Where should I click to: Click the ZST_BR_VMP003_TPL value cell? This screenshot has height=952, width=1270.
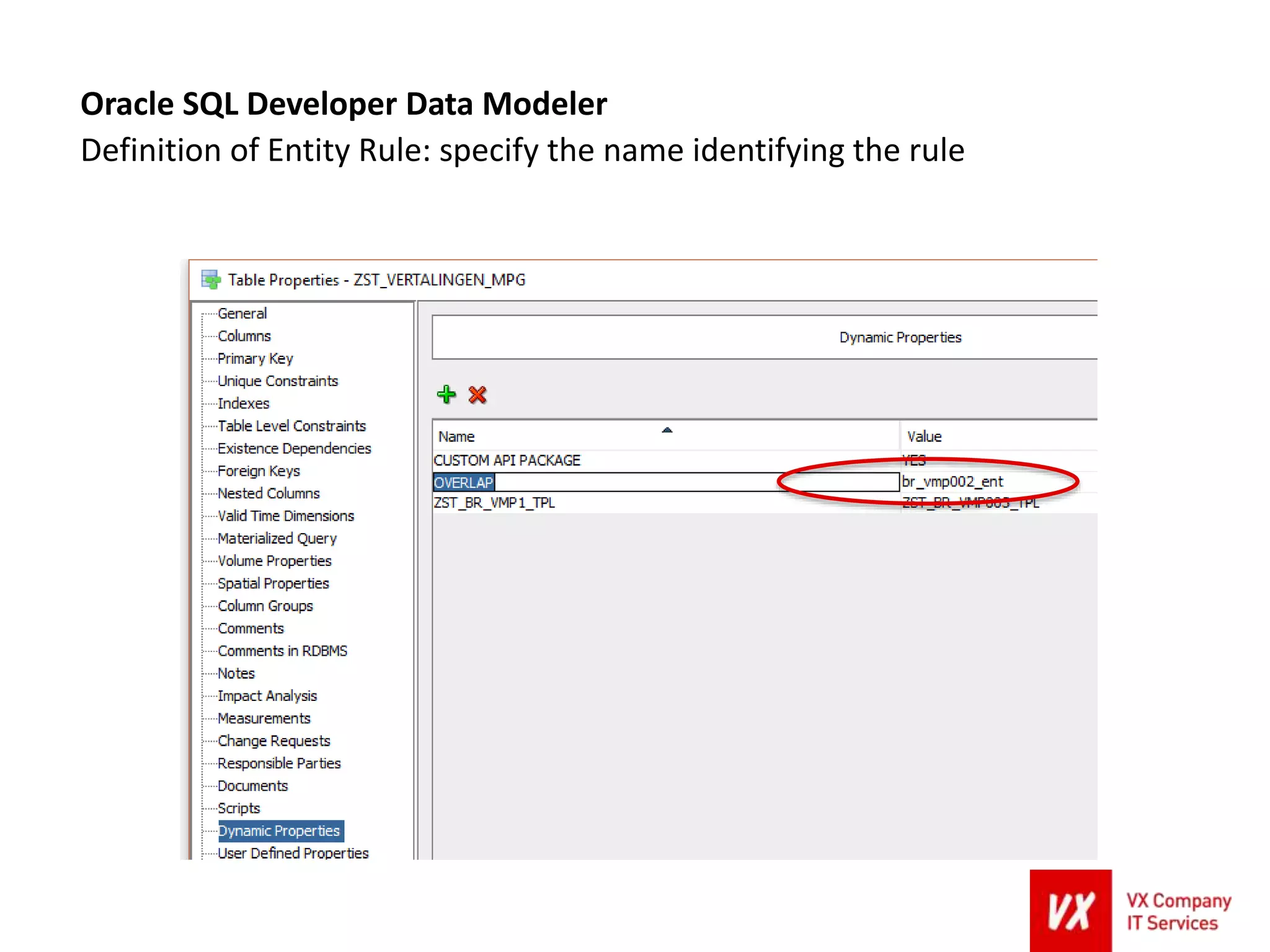998,503
